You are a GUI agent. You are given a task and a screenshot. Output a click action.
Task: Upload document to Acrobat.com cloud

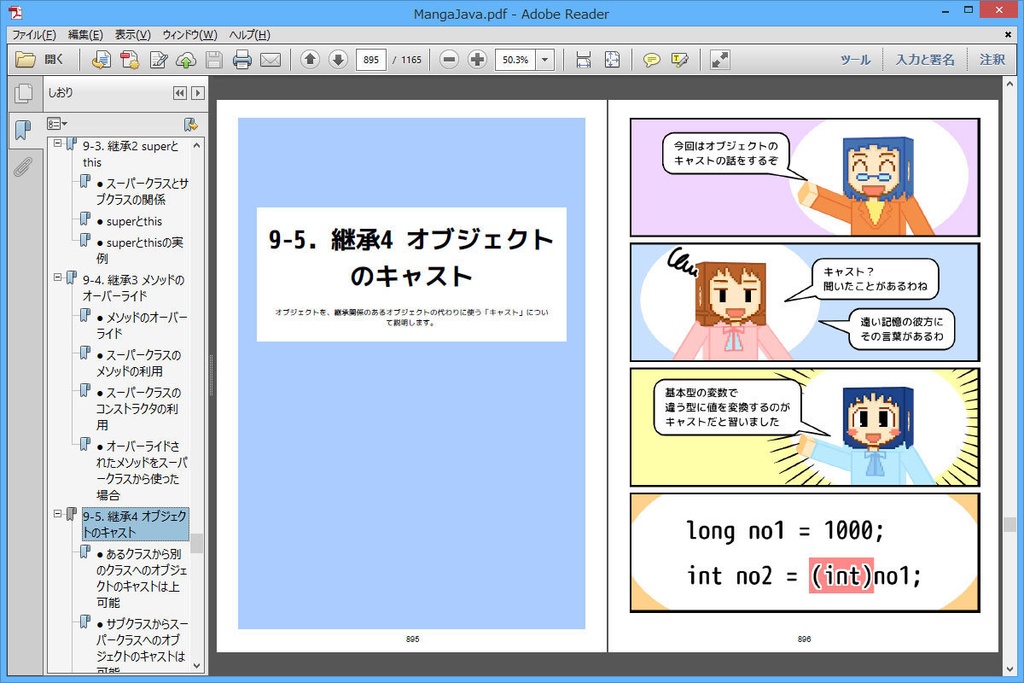pyautogui.click(x=185, y=59)
